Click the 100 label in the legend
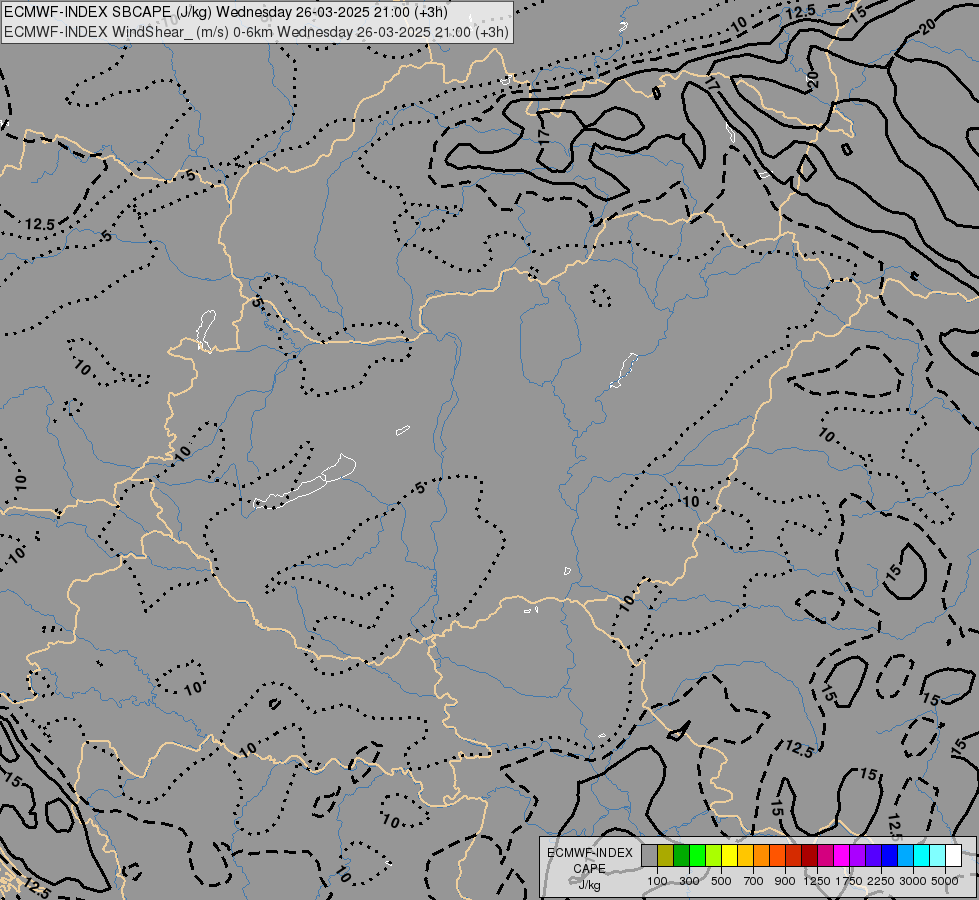Screen dimensions: 979x900 click(x=657, y=881)
